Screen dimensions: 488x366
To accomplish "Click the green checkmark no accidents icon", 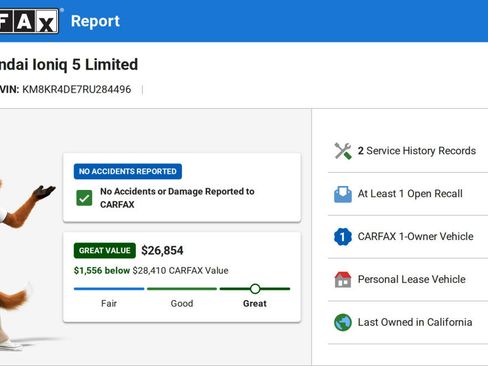I will 84,198.
